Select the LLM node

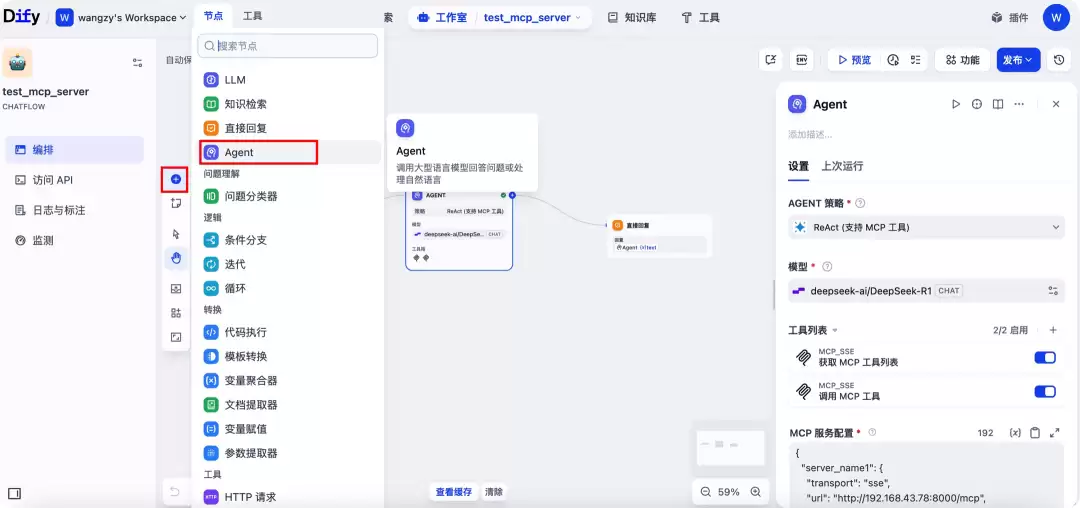click(290, 80)
